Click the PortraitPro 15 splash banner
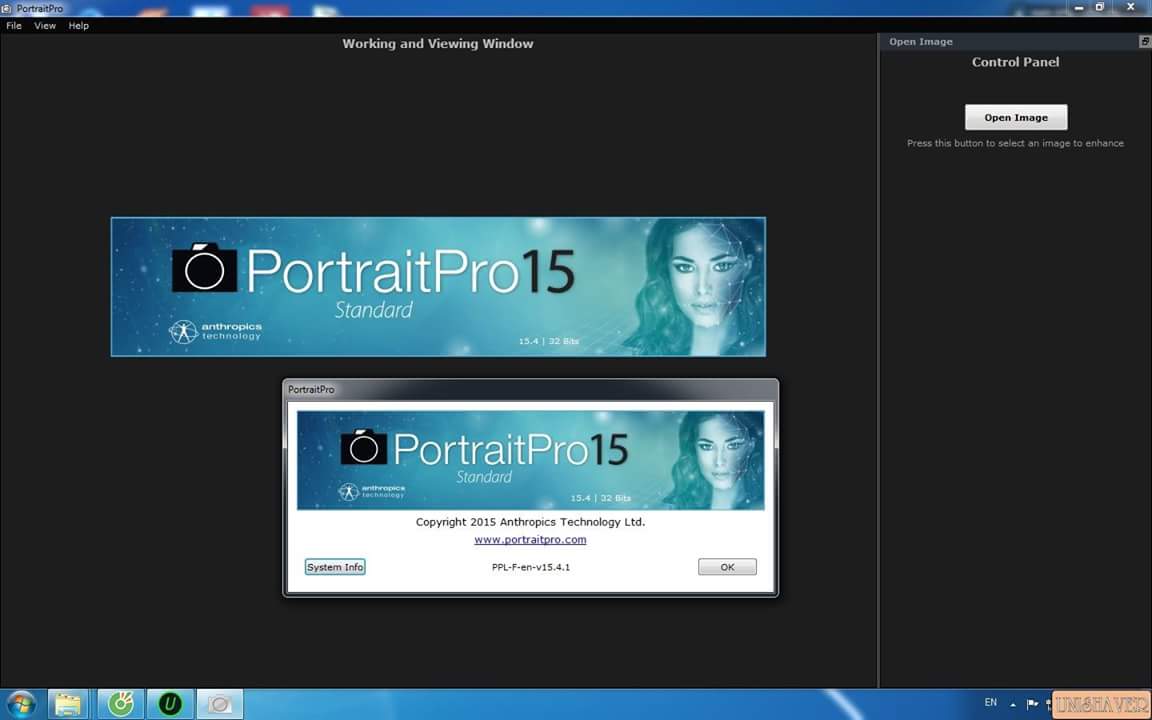Viewport: 1152px width, 720px height. 439,287
